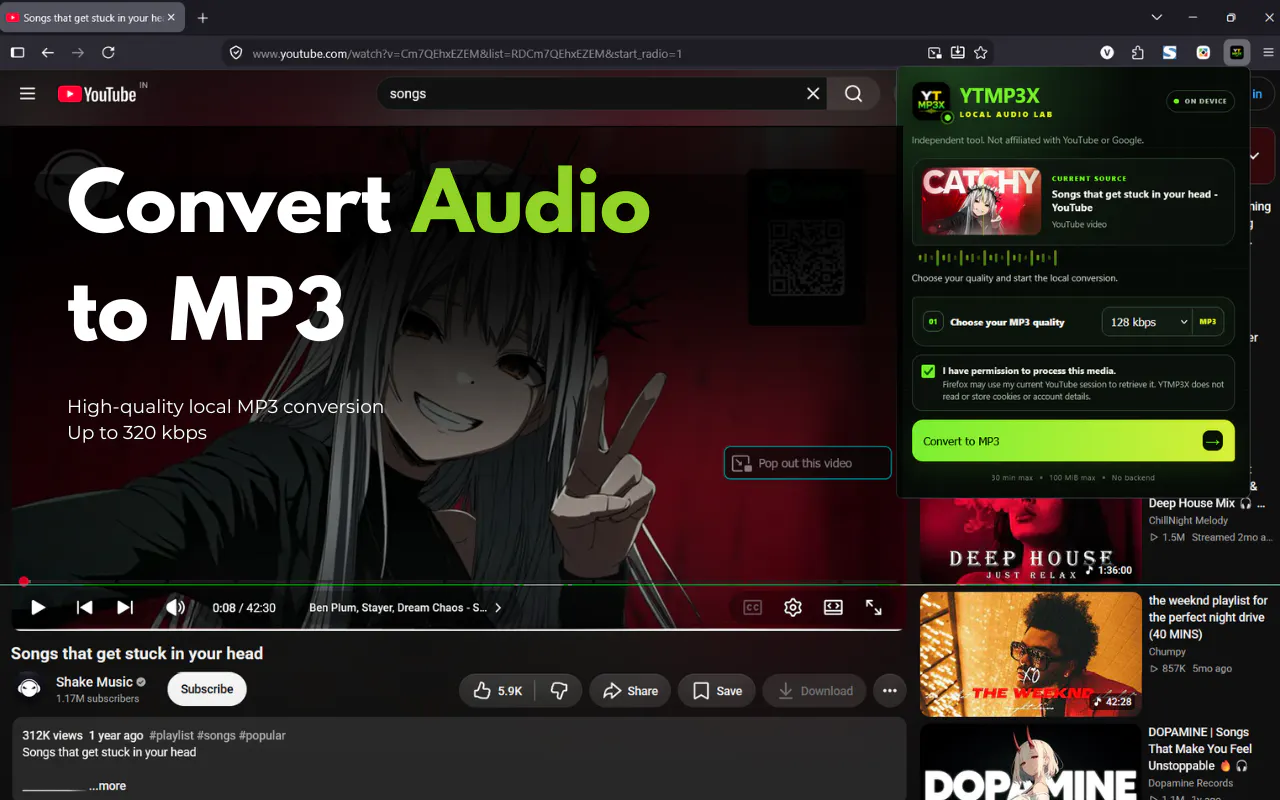Expand chapter title Ben Plum, Stayer chevron
Image resolution: width=1280 pixels, height=800 pixels.
[498, 607]
